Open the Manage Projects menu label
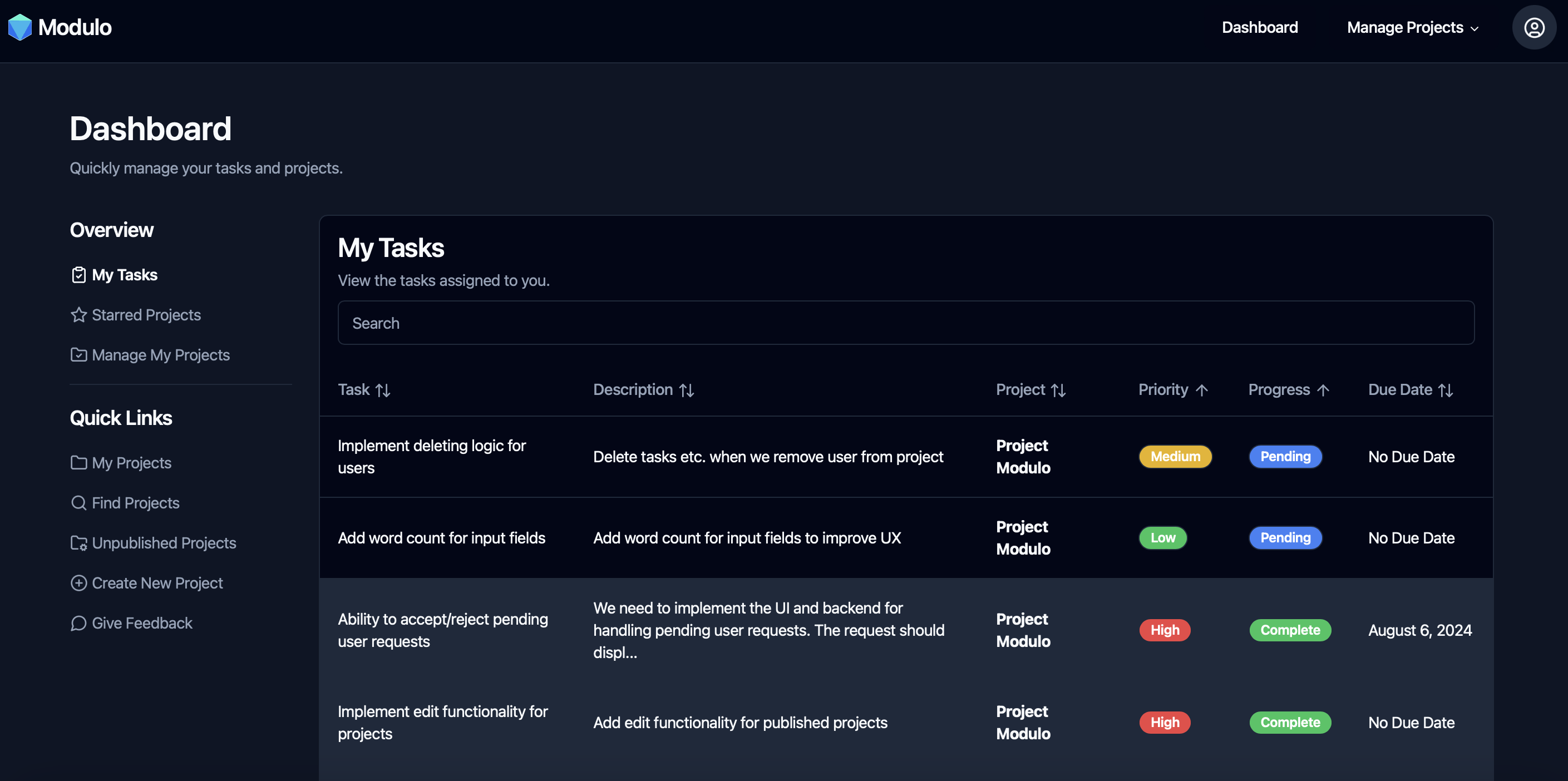The image size is (1568, 781). point(1404,27)
